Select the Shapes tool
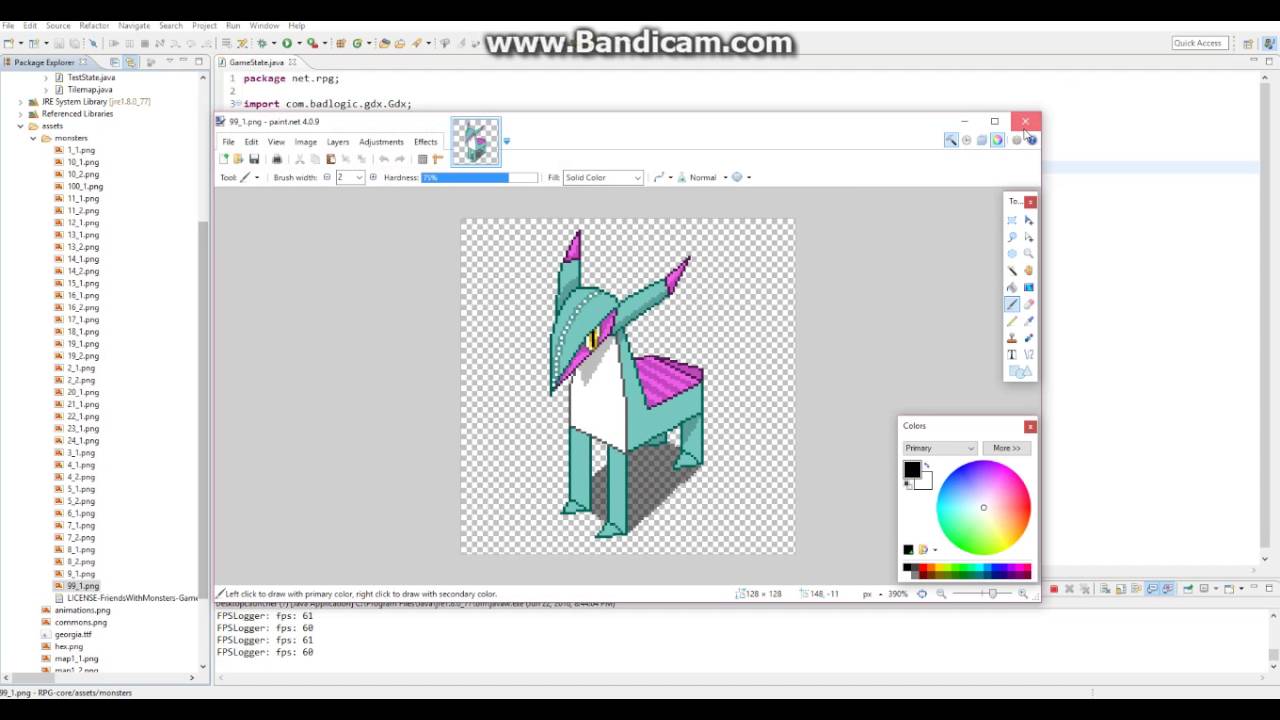This screenshot has width=1280, height=720. pyautogui.click(x=1020, y=372)
